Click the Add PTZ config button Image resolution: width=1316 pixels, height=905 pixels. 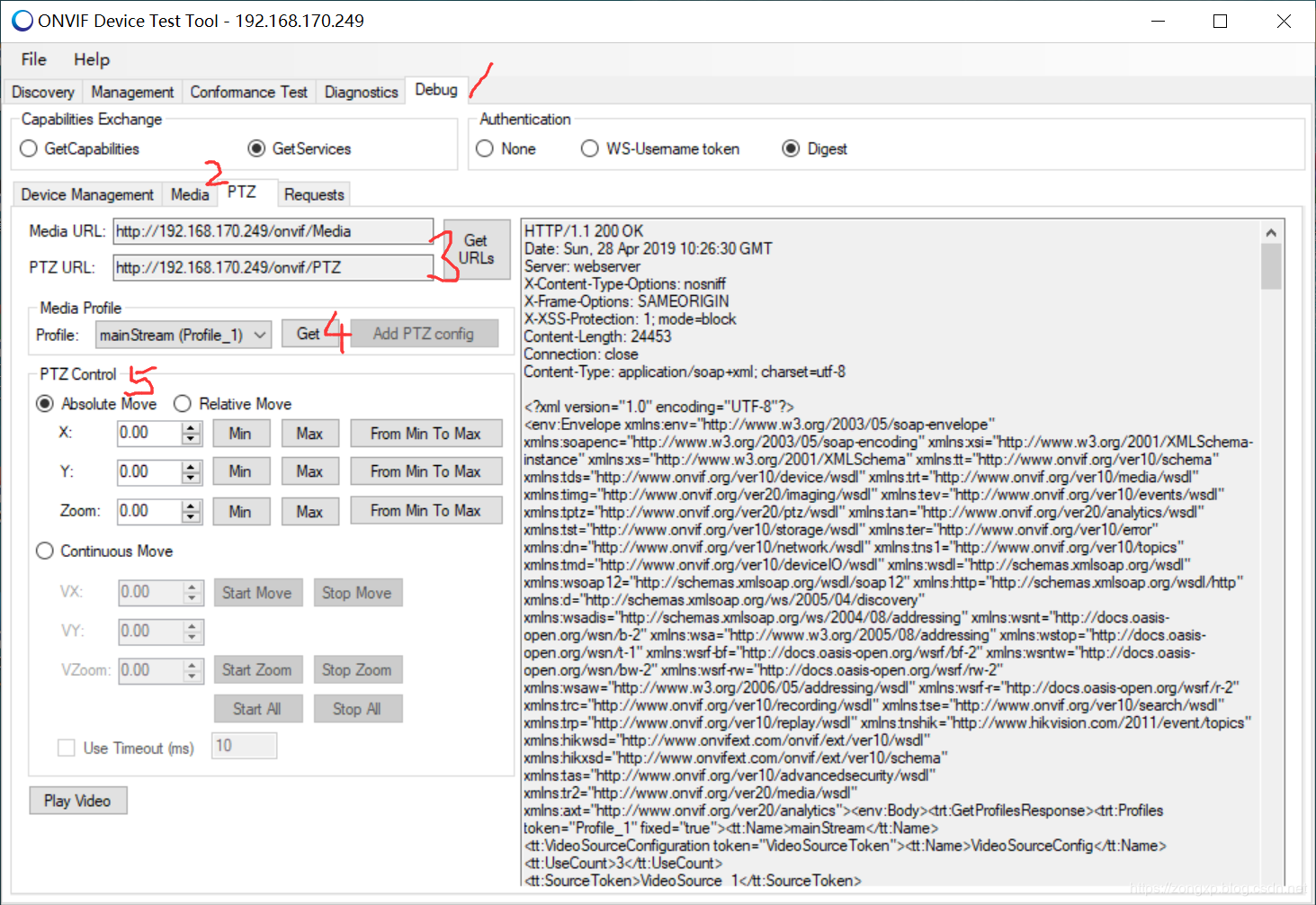[x=424, y=334]
